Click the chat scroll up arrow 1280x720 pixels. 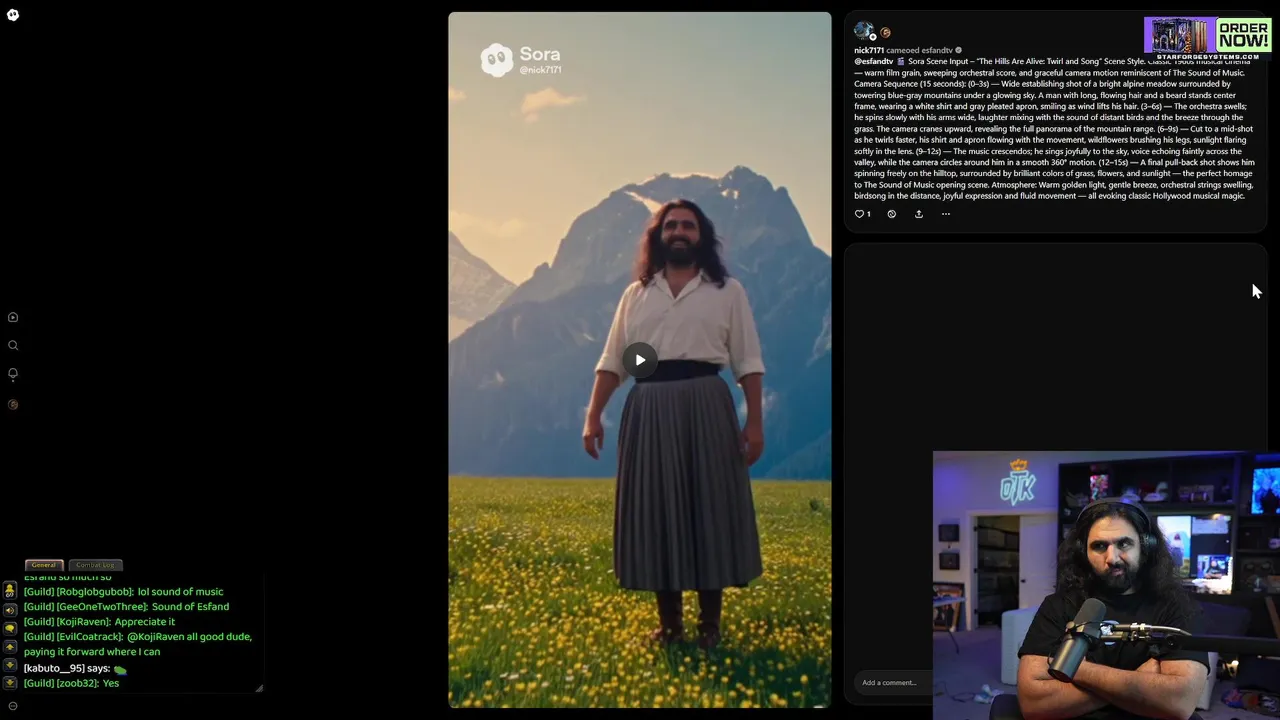coord(10,647)
